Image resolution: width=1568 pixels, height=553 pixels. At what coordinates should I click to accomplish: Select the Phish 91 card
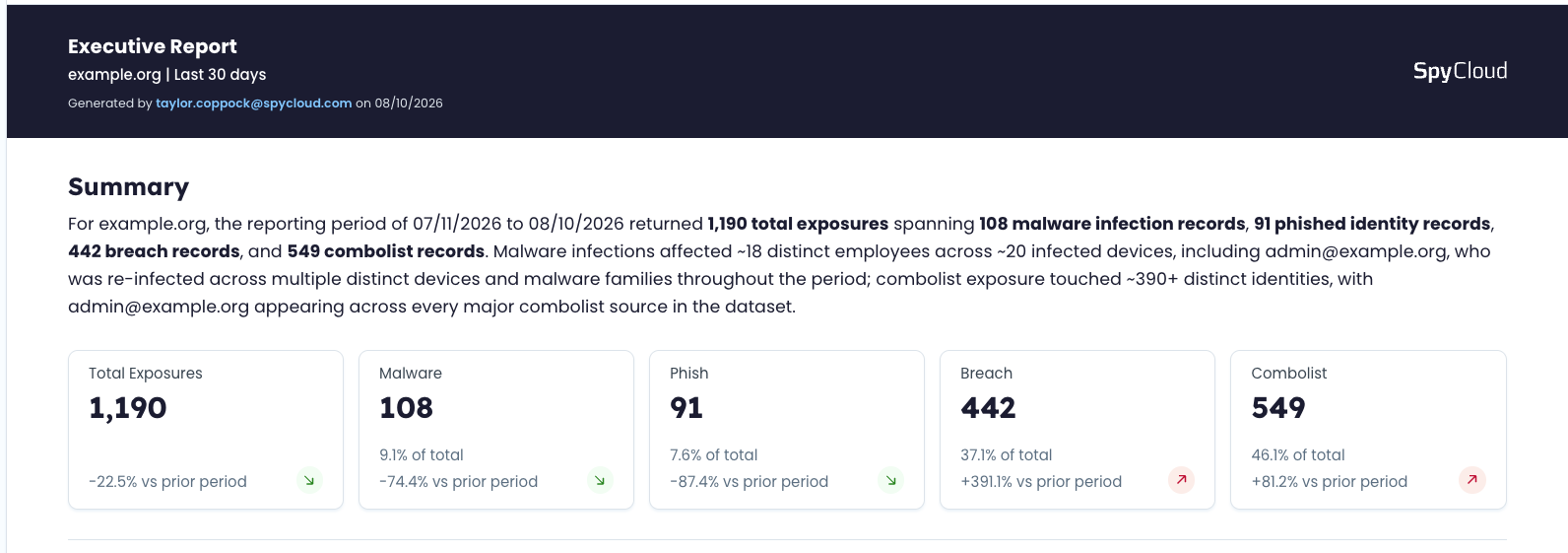pyautogui.click(x=787, y=430)
